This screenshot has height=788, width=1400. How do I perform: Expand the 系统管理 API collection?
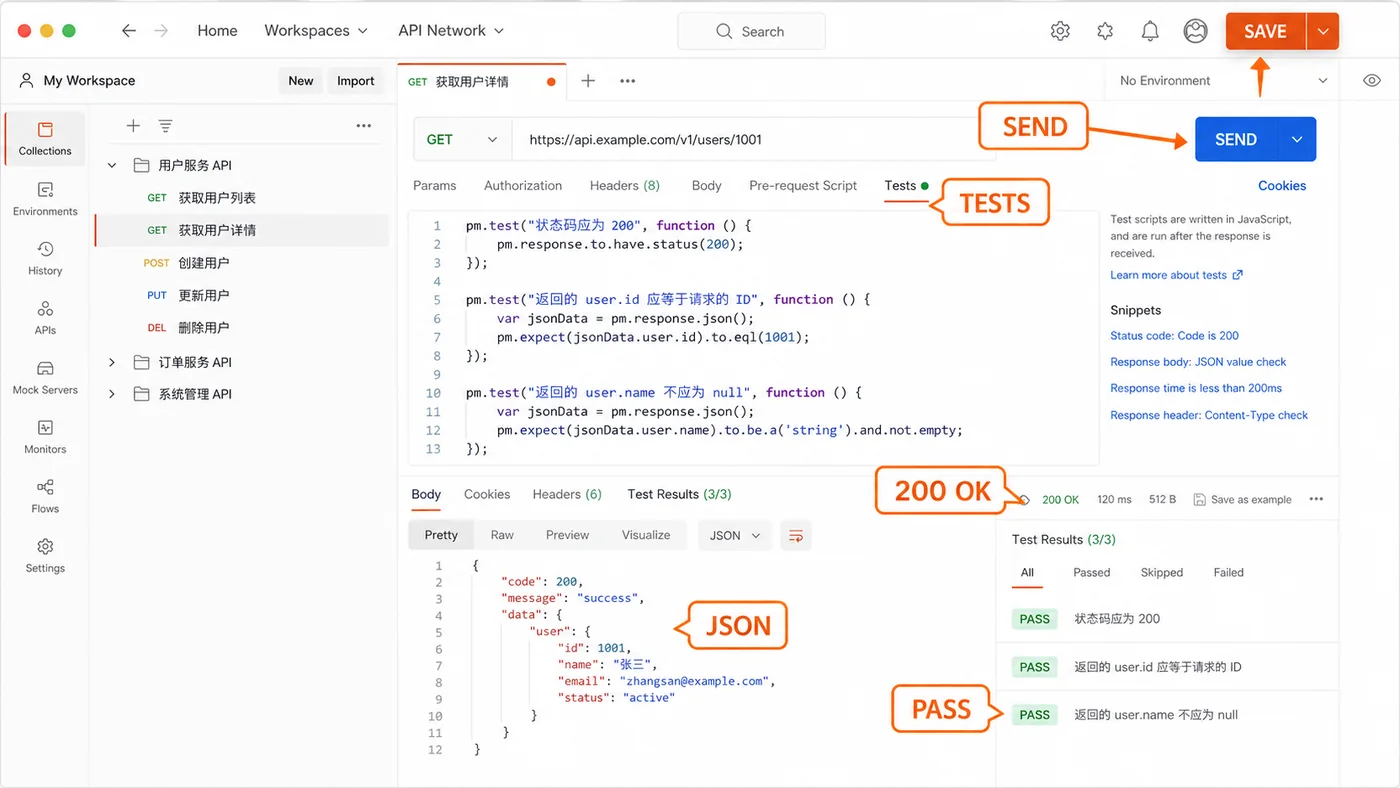click(112, 394)
